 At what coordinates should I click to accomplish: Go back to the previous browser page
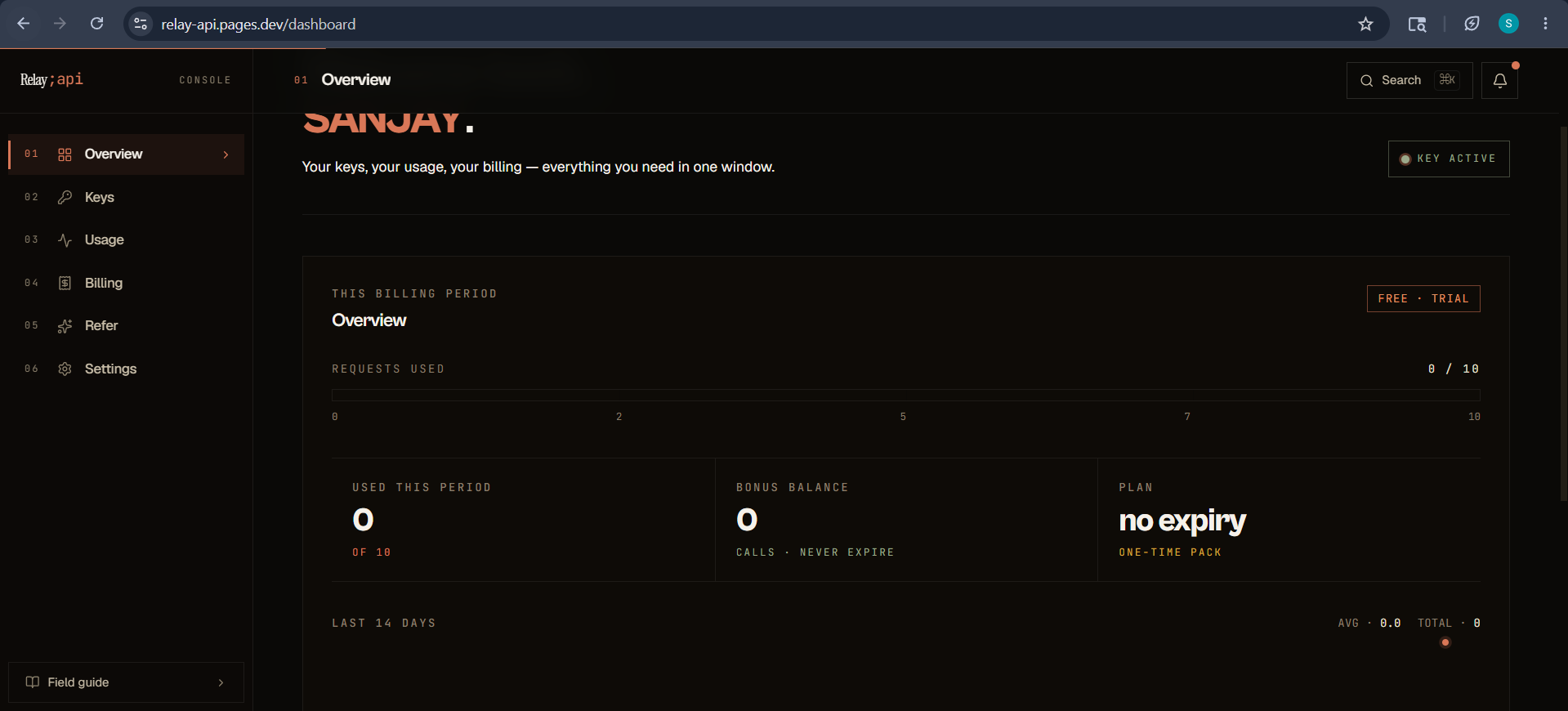tap(24, 24)
